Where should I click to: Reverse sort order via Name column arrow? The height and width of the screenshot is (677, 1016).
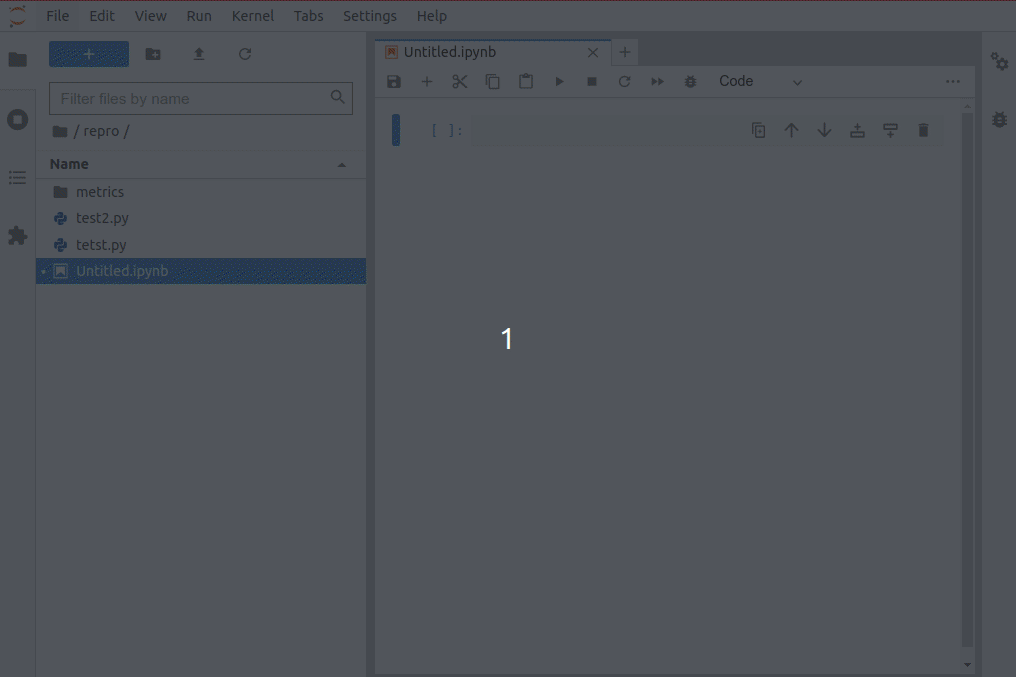pos(341,163)
